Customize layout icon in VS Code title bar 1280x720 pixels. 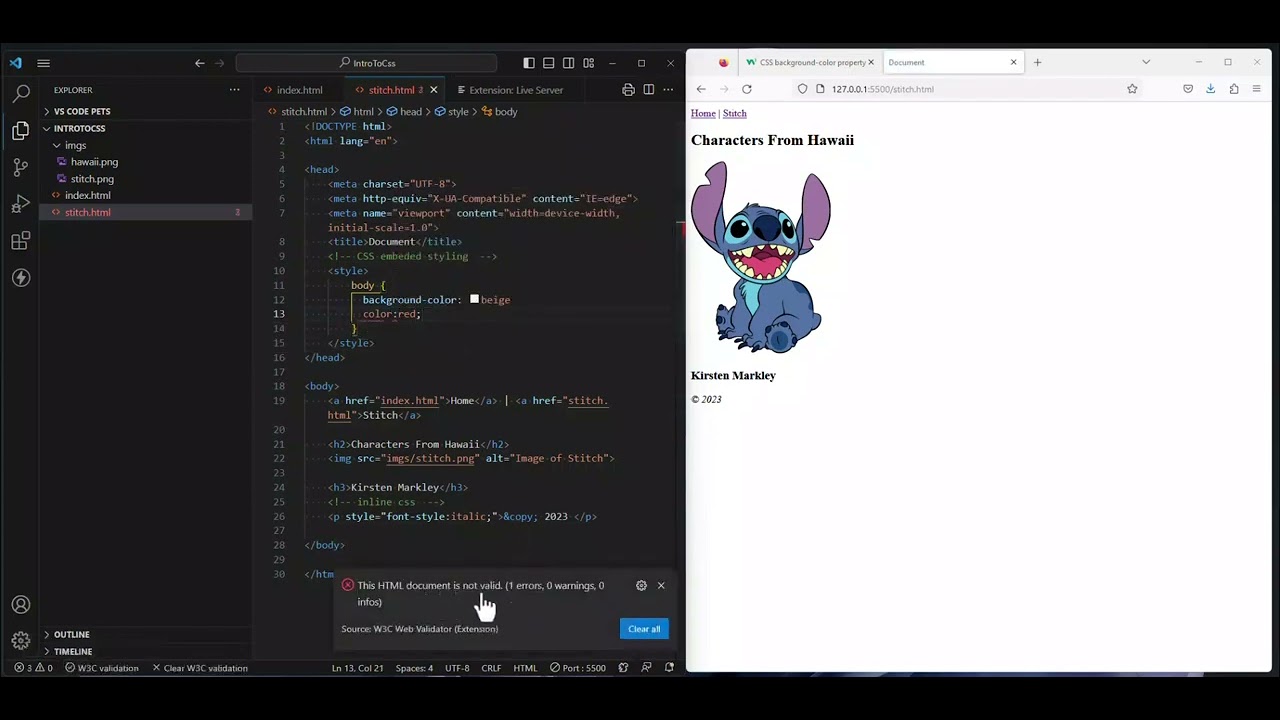pos(588,63)
